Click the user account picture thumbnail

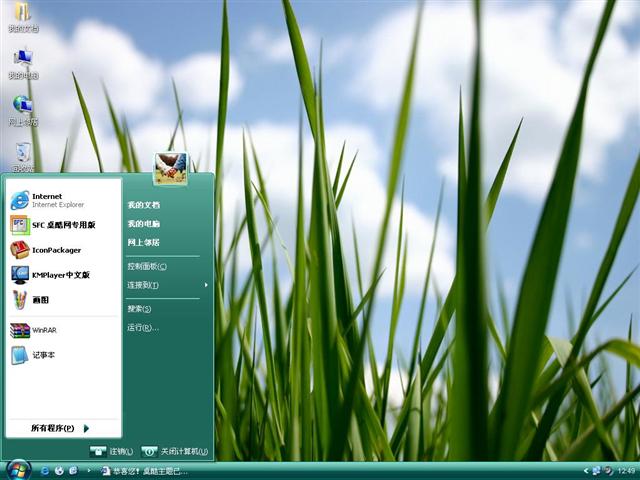[171, 169]
